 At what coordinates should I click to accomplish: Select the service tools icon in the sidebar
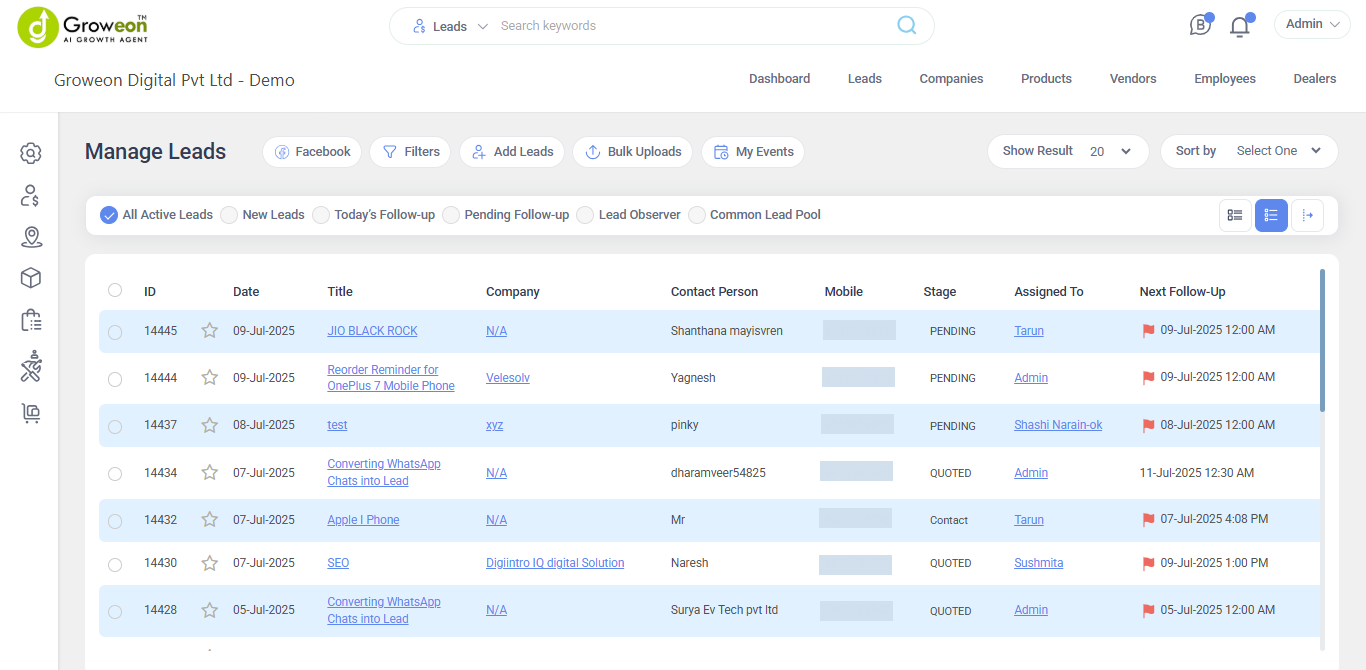click(x=30, y=365)
